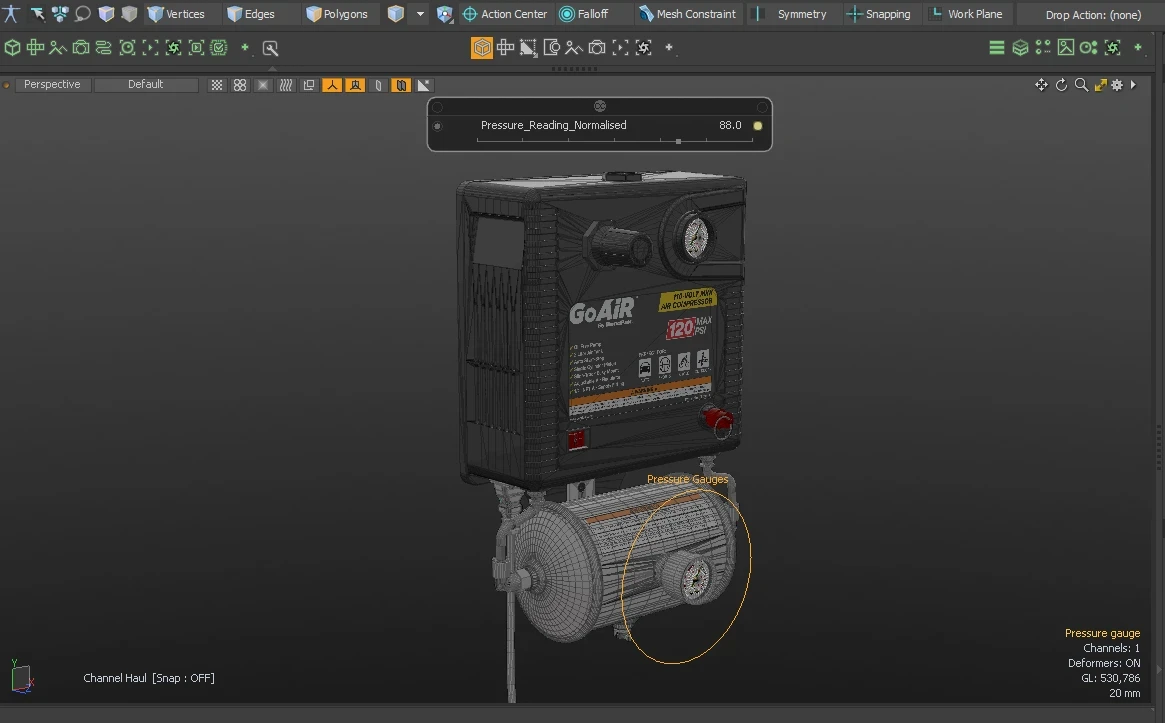Open the Default shading style dropdown

point(145,85)
